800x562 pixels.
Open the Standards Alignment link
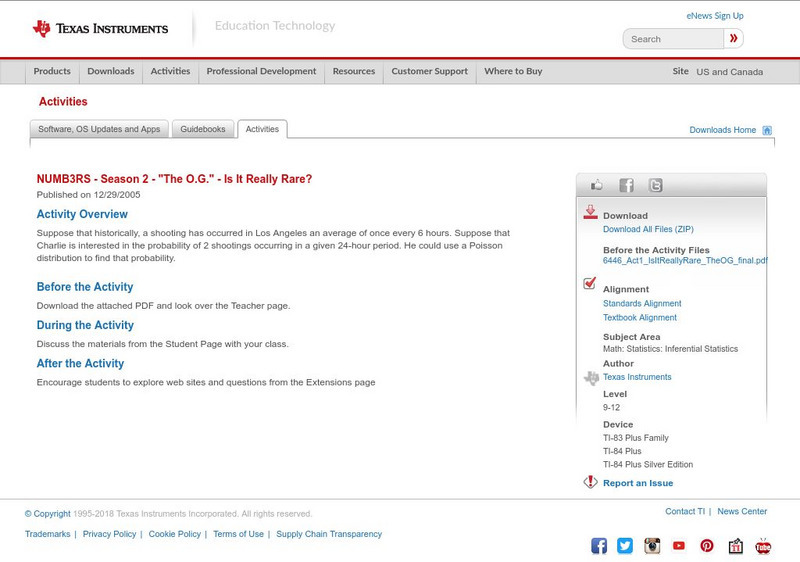pos(642,303)
